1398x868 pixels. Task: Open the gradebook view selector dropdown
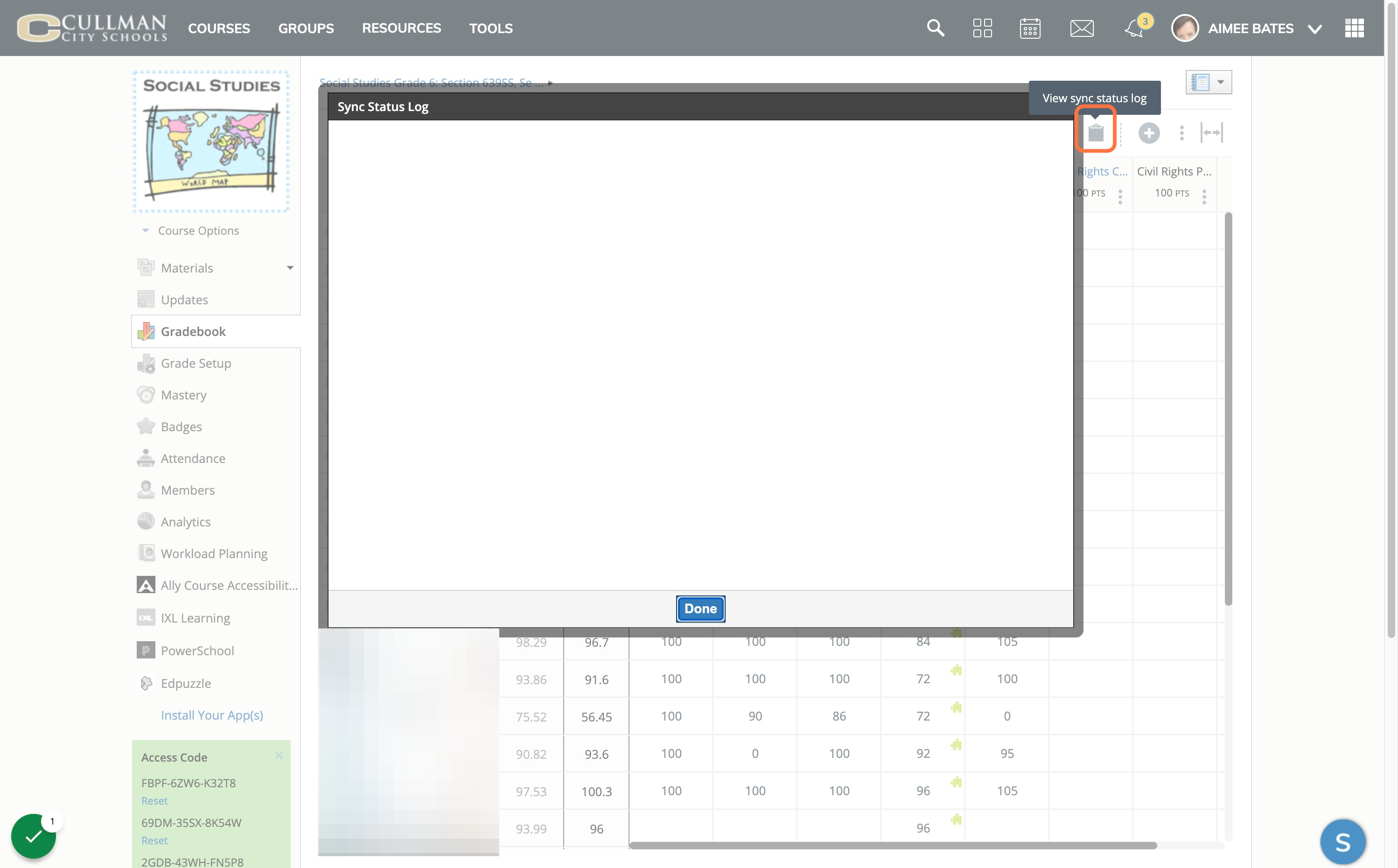(x=1209, y=82)
